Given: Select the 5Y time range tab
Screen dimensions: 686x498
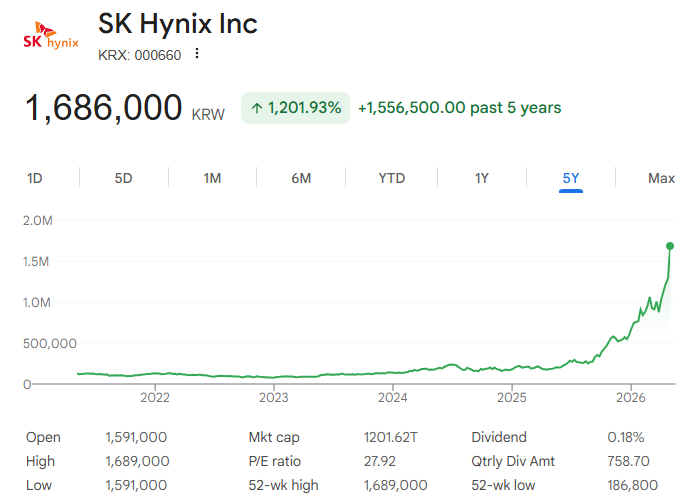Looking at the screenshot, I should 570,178.
